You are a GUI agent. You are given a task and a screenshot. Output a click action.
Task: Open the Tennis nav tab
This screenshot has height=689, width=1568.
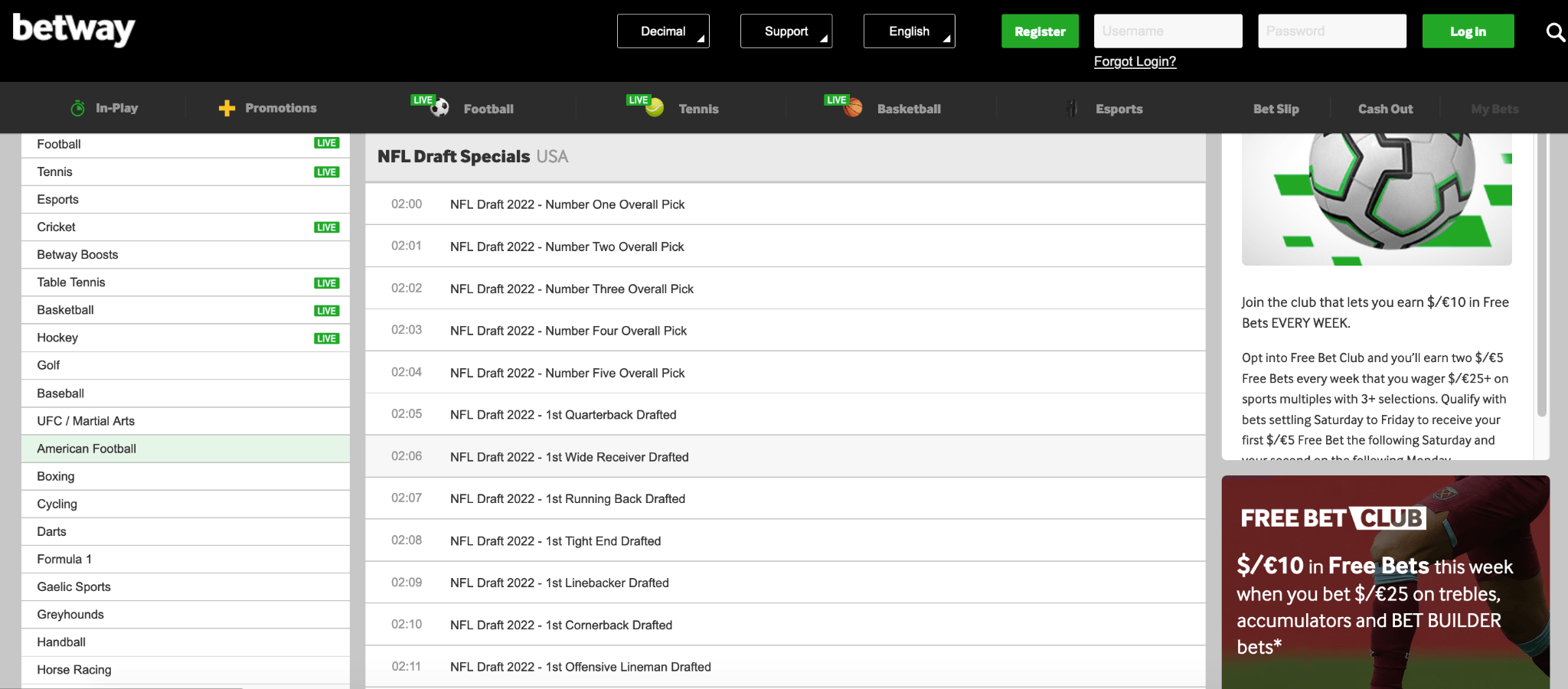point(698,109)
